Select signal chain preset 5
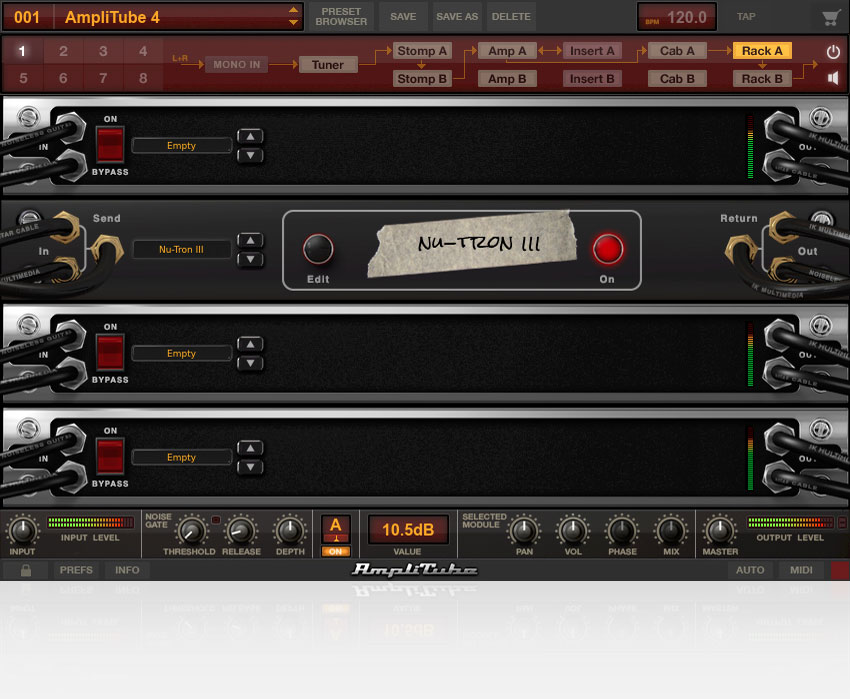Viewport: 850px width, 699px height. coord(23,78)
